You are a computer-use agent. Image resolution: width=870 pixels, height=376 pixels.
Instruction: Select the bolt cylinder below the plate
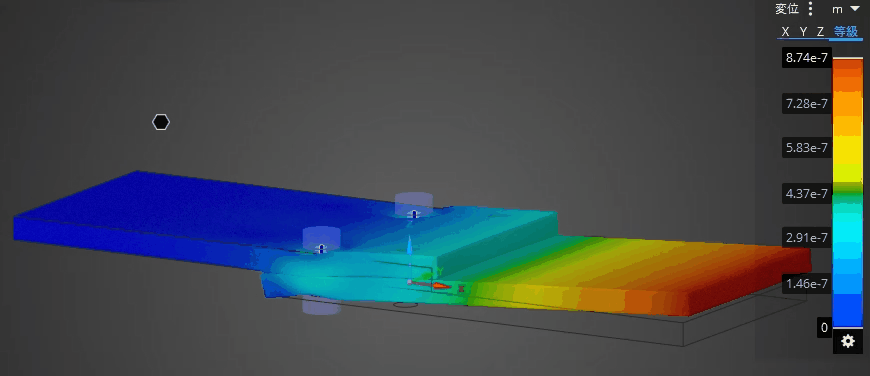pyautogui.click(x=321, y=306)
